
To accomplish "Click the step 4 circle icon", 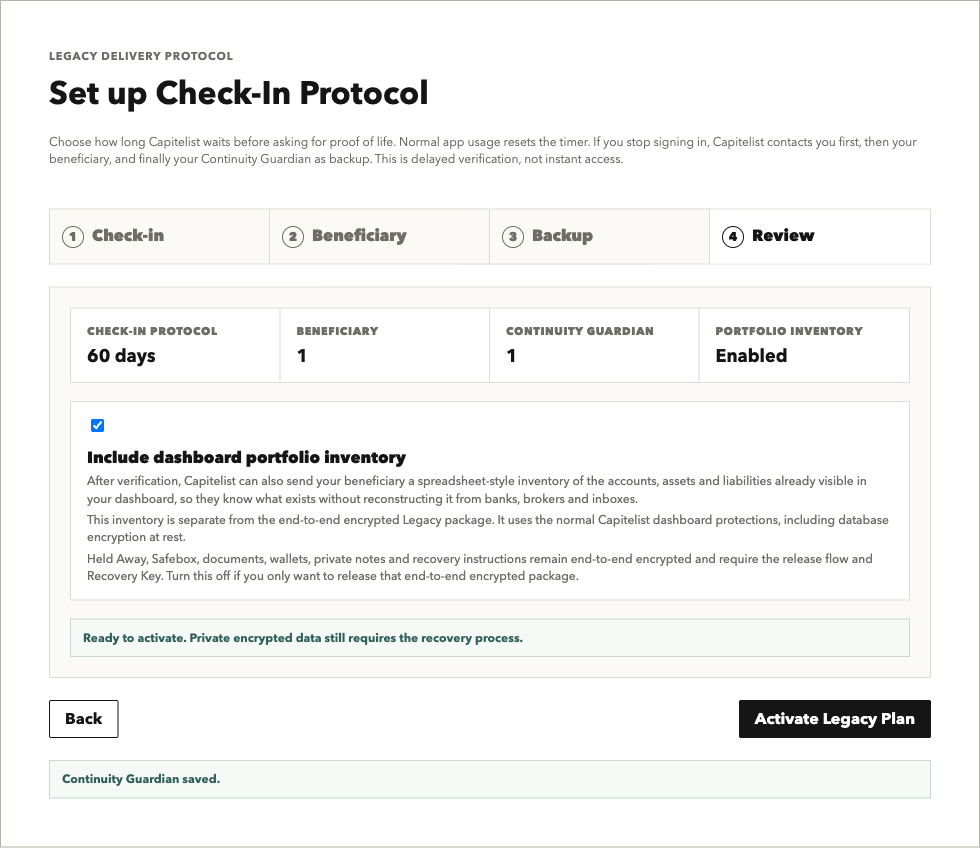I will coord(732,237).
